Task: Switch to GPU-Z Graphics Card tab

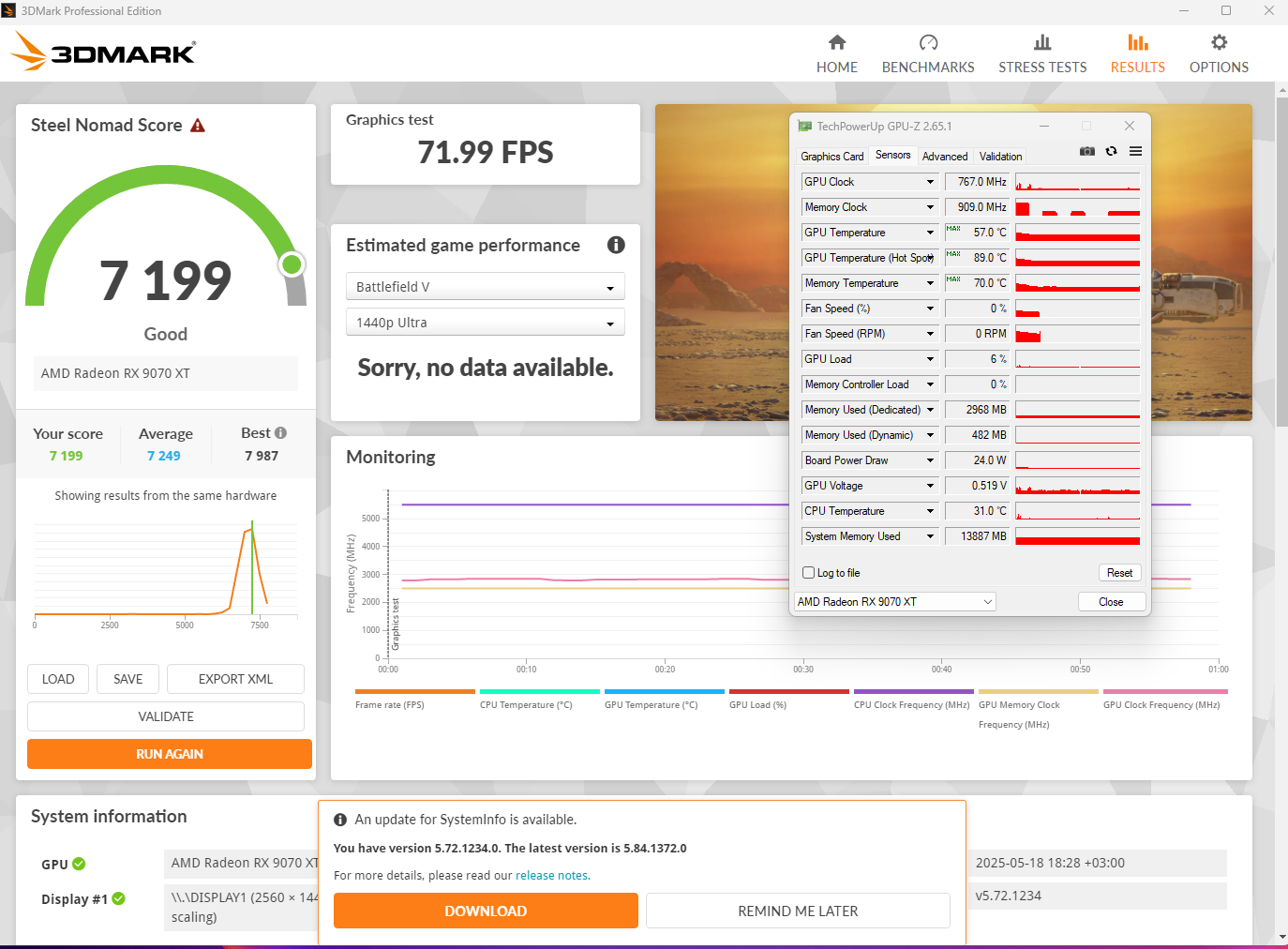Action: (832, 157)
